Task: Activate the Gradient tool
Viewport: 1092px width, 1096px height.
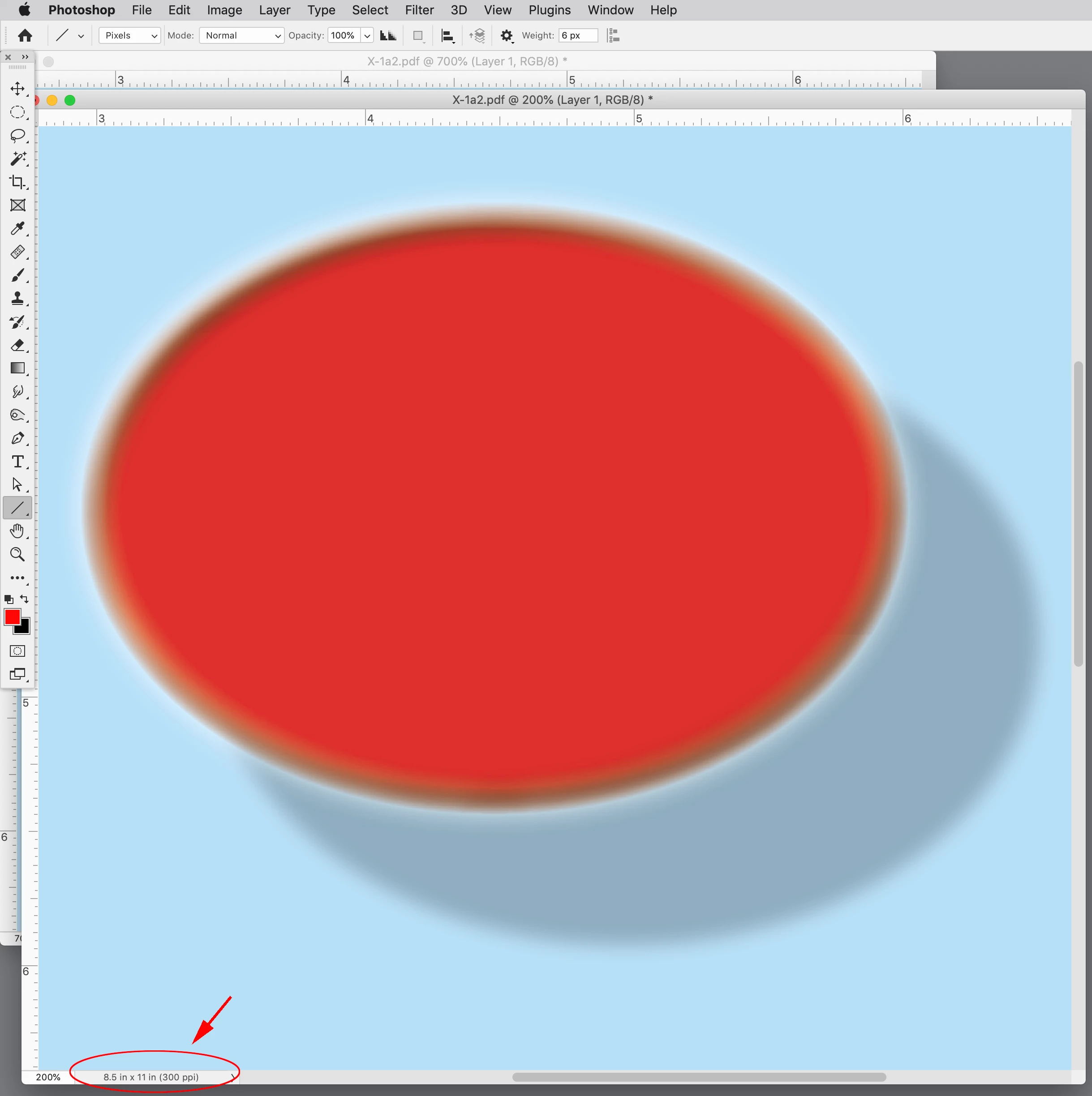Action: click(x=17, y=368)
